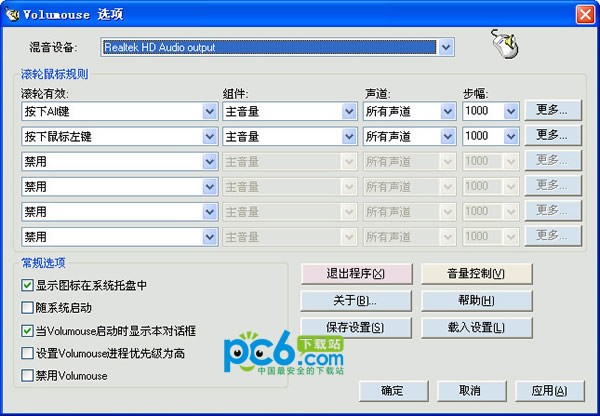This screenshot has height=416, width=600.
Task: Click the 声道 column label
Action: click(x=377, y=94)
